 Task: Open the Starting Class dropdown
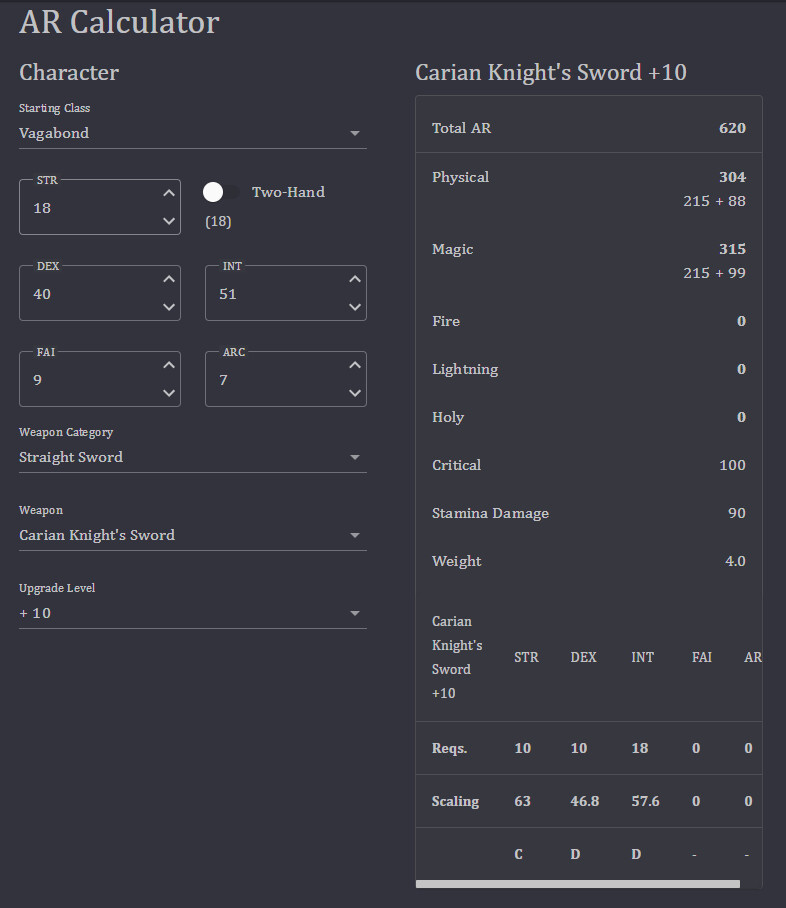coord(192,133)
